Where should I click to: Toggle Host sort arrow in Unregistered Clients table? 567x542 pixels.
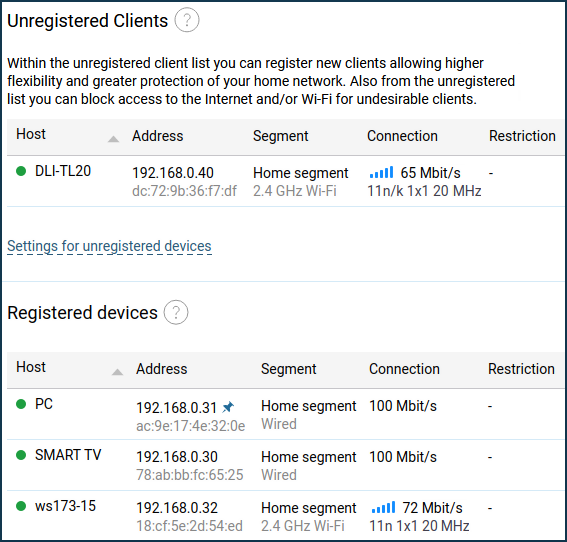[x=114, y=139]
